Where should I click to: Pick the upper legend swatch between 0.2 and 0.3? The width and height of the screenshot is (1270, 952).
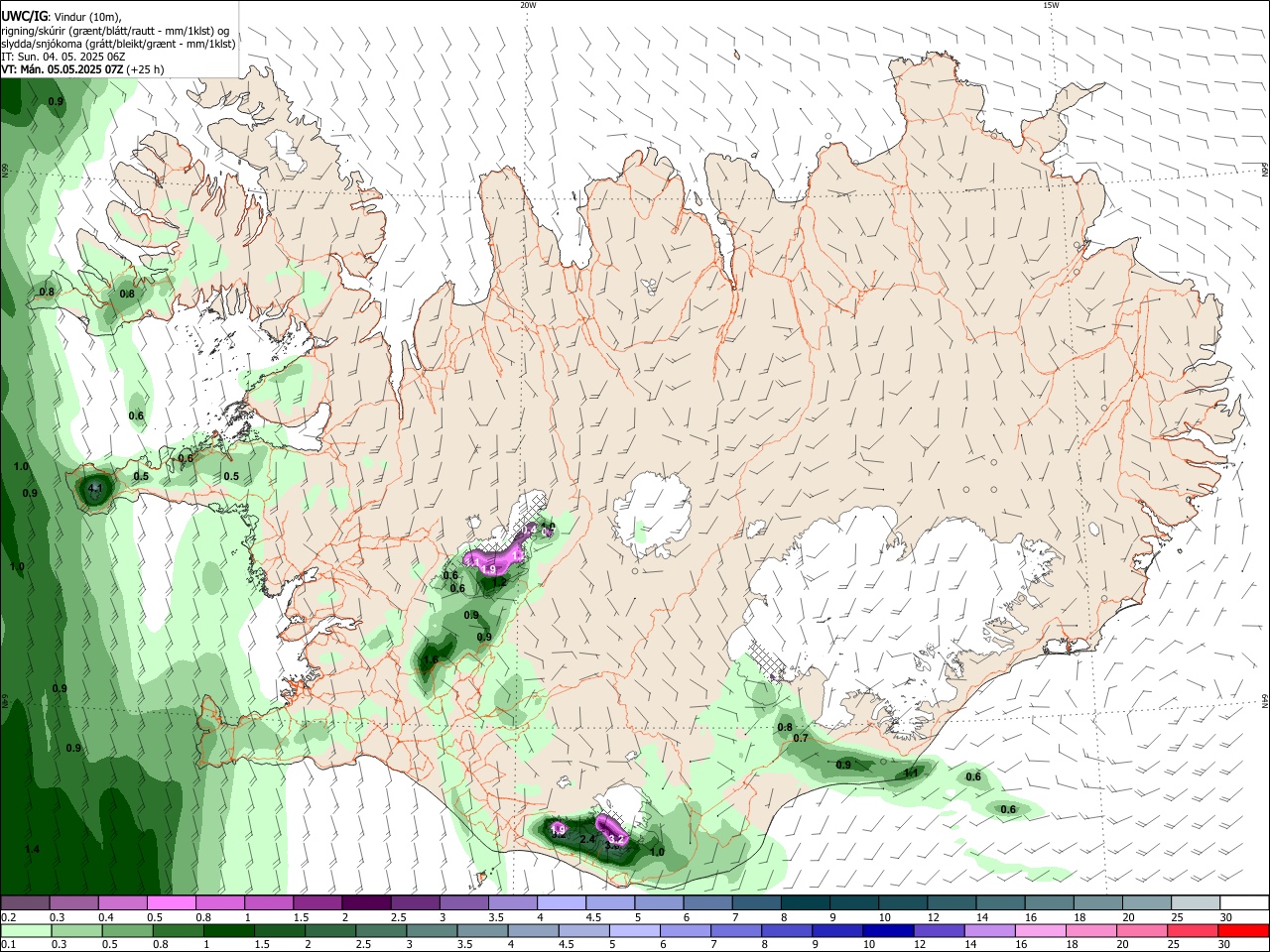point(25,902)
